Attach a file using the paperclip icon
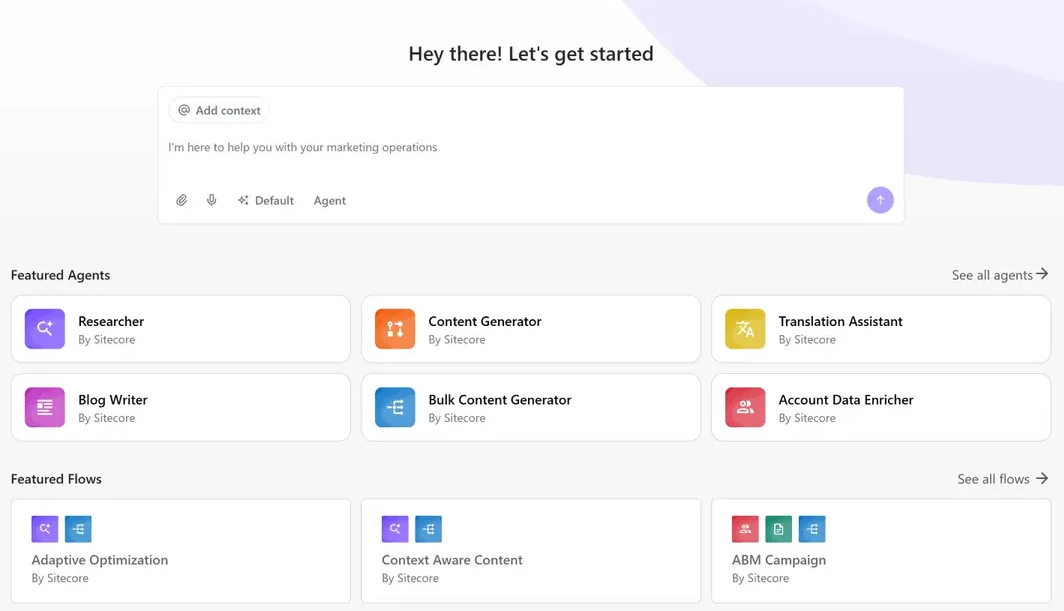 pos(182,200)
